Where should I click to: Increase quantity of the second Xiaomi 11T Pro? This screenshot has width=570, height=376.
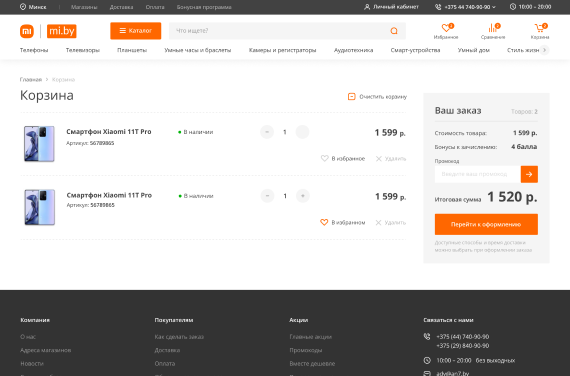coord(302,196)
